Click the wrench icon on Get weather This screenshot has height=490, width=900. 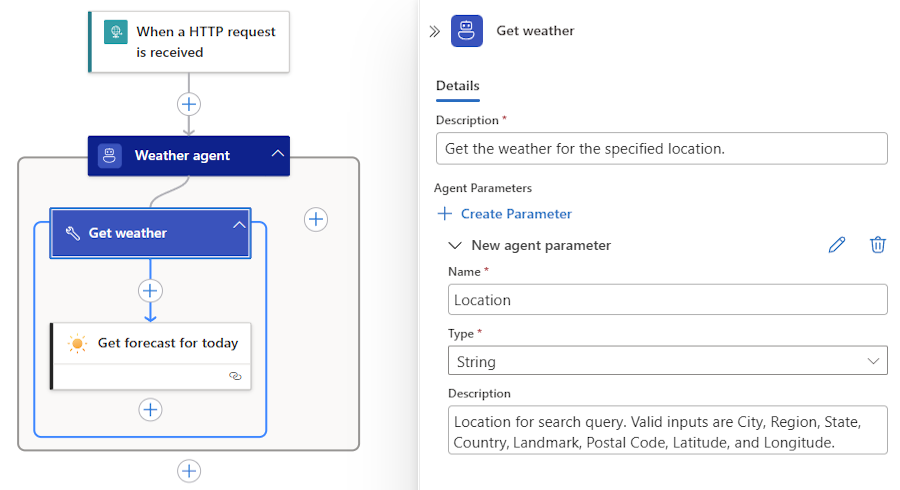click(x=73, y=233)
